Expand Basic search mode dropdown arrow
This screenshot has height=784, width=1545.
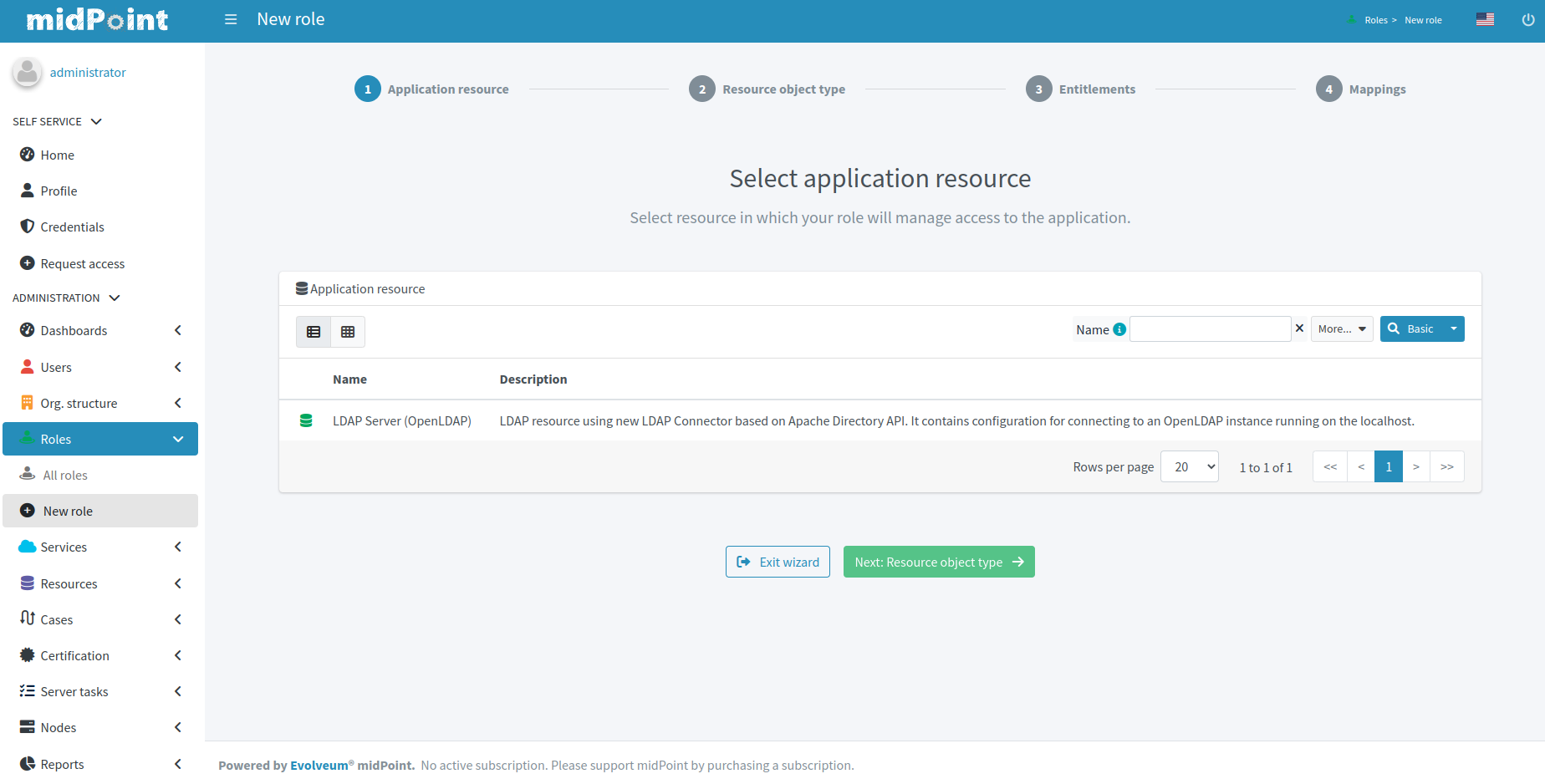(1454, 329)
